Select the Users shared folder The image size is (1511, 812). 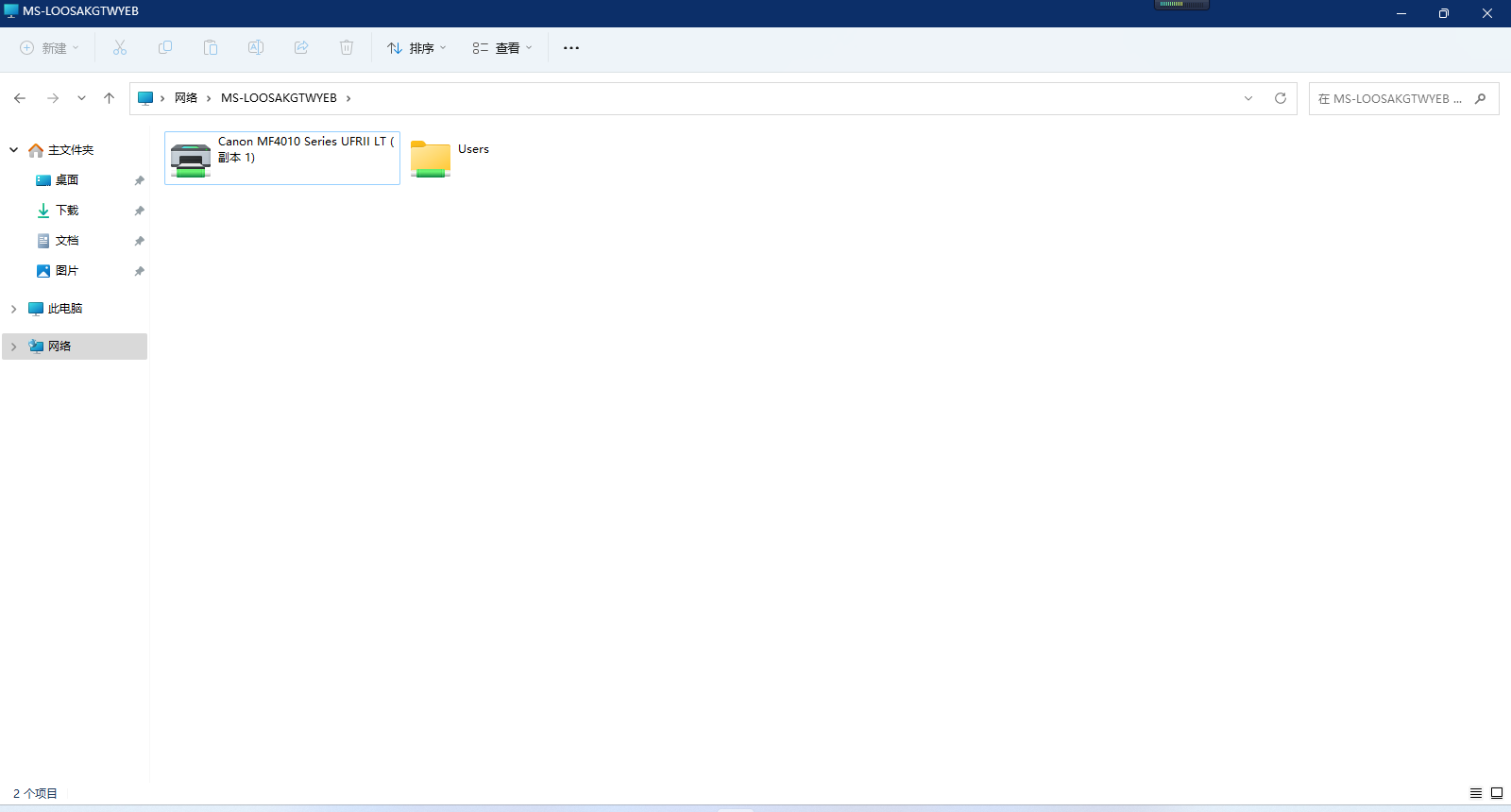coord(451,158)
